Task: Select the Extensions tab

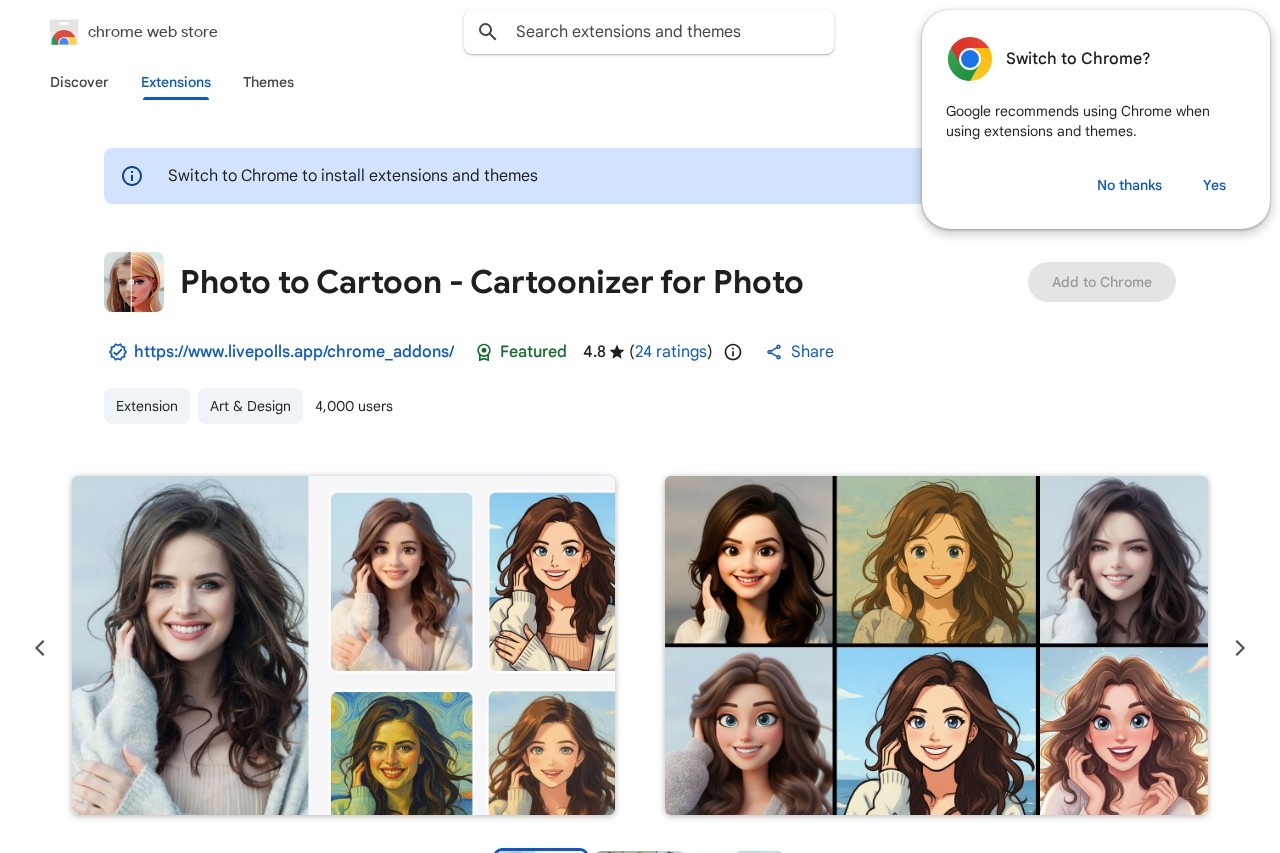Action: coord(176,83)
